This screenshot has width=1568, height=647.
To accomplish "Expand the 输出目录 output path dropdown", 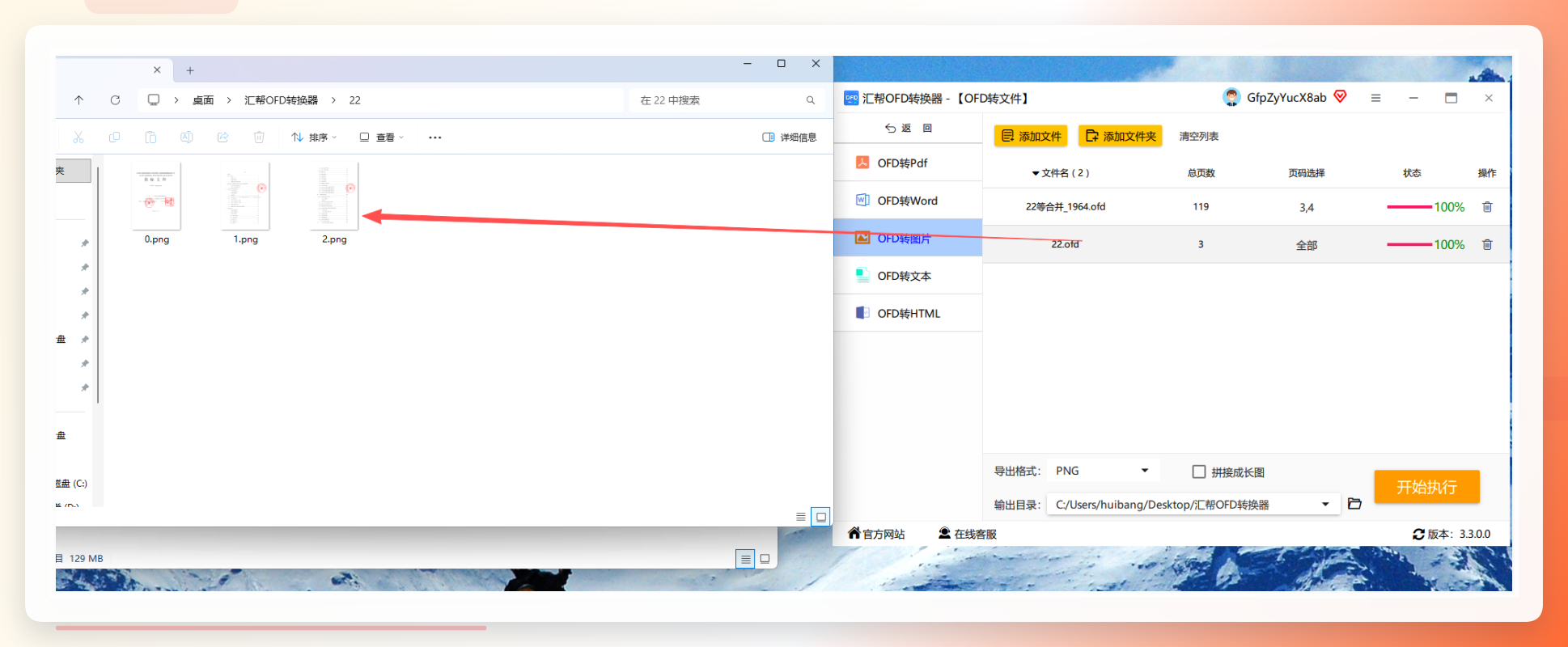I will pos(1325,505).
